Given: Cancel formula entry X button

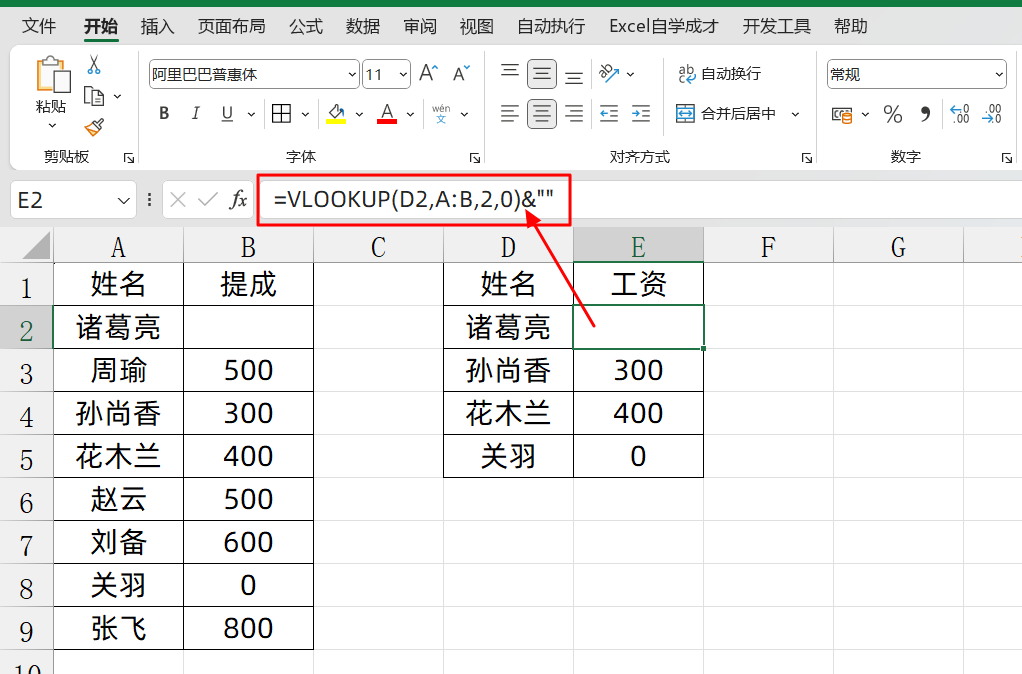Looking at the screenshot, I should 178,199.
